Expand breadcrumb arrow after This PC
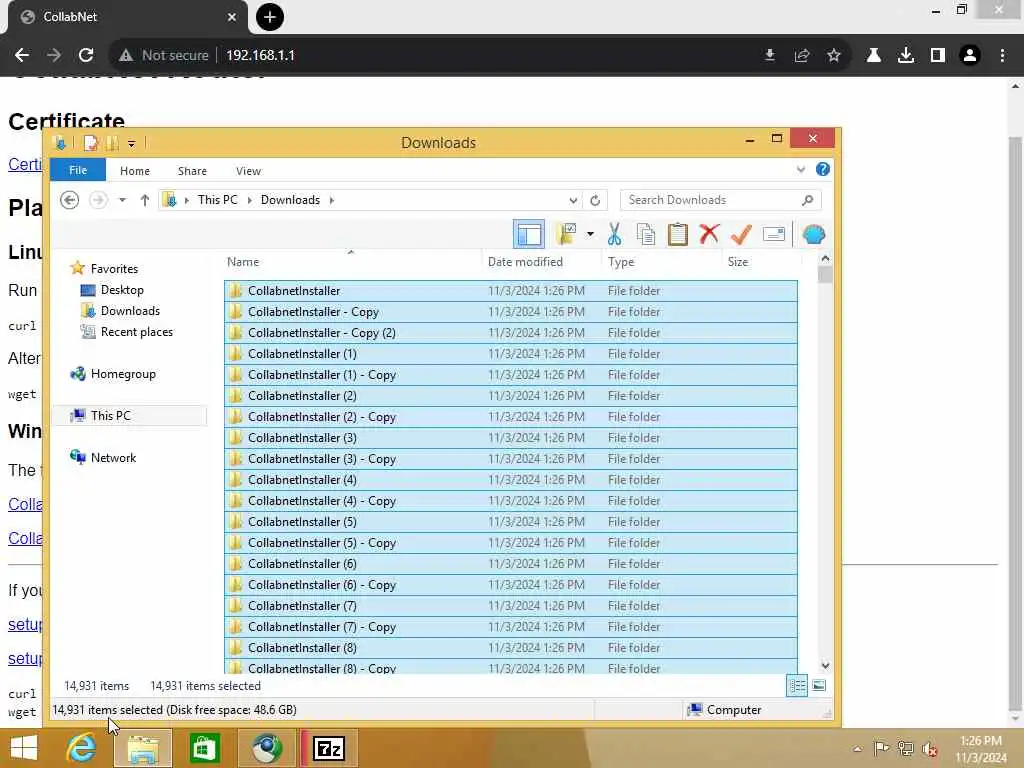The width and height of the screenshot is (1024, 768). 249,200
